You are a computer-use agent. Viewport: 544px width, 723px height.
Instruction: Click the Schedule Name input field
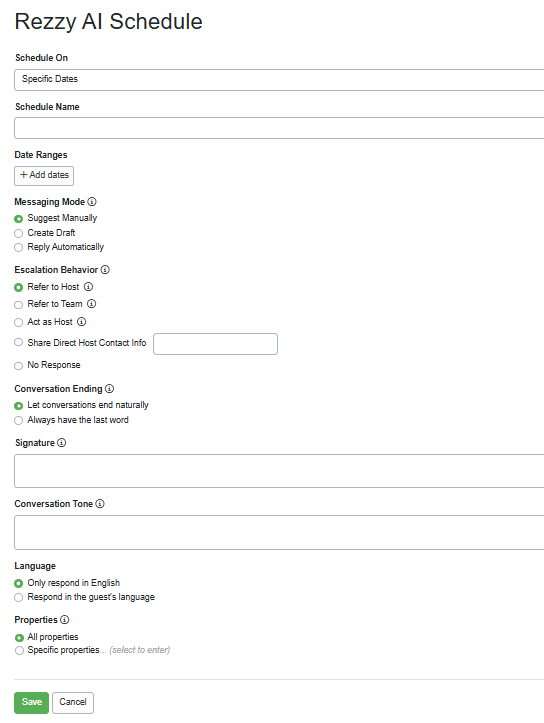(279, 128)
